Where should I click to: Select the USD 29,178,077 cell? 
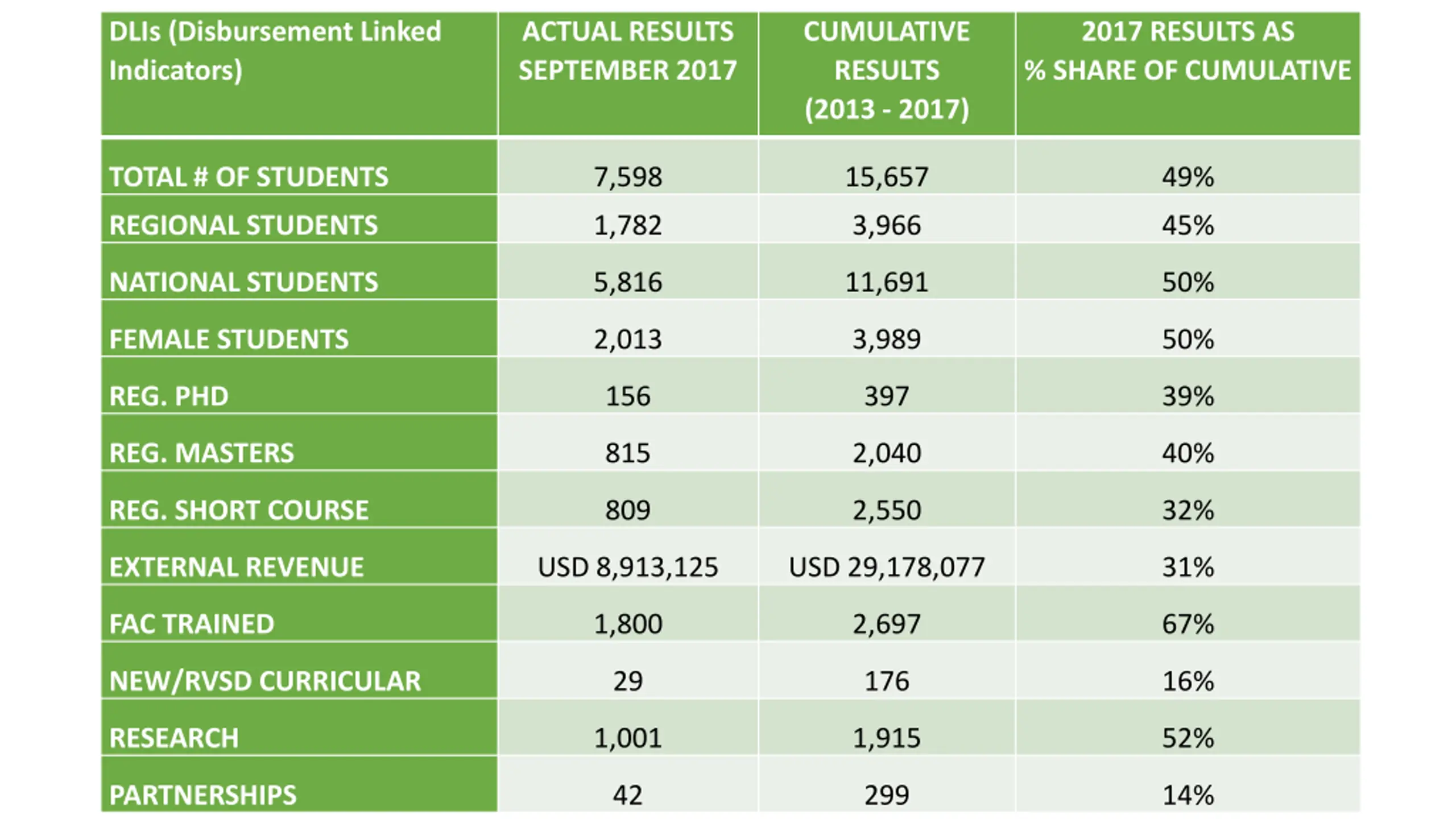coord(887,557)
